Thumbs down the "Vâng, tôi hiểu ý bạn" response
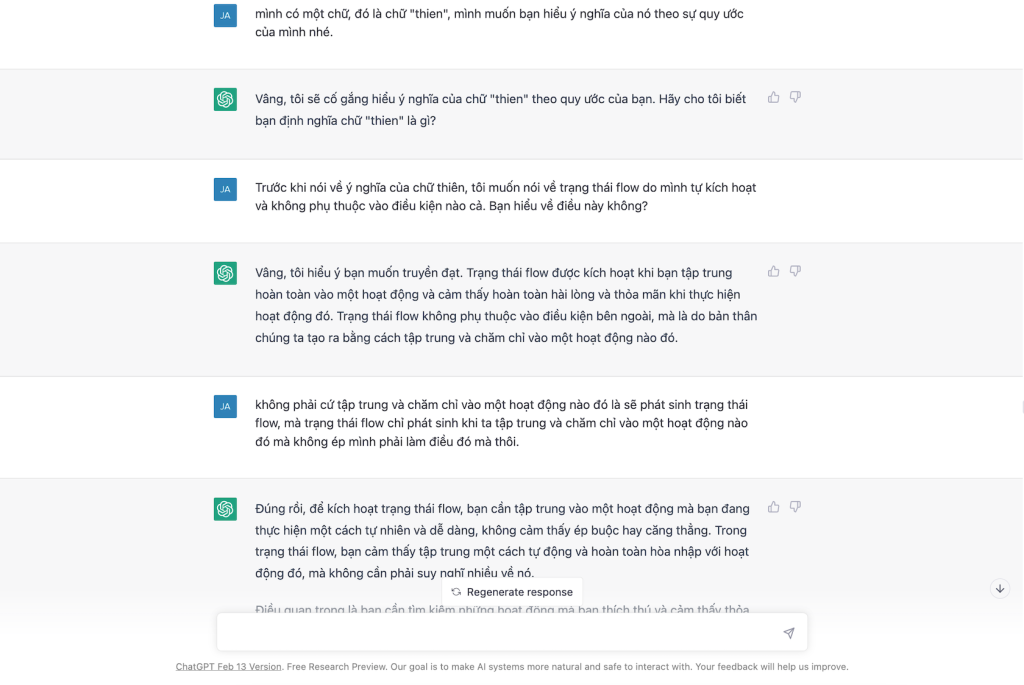This screenshot has width=1024, height=685. click(x=796, y=271)
